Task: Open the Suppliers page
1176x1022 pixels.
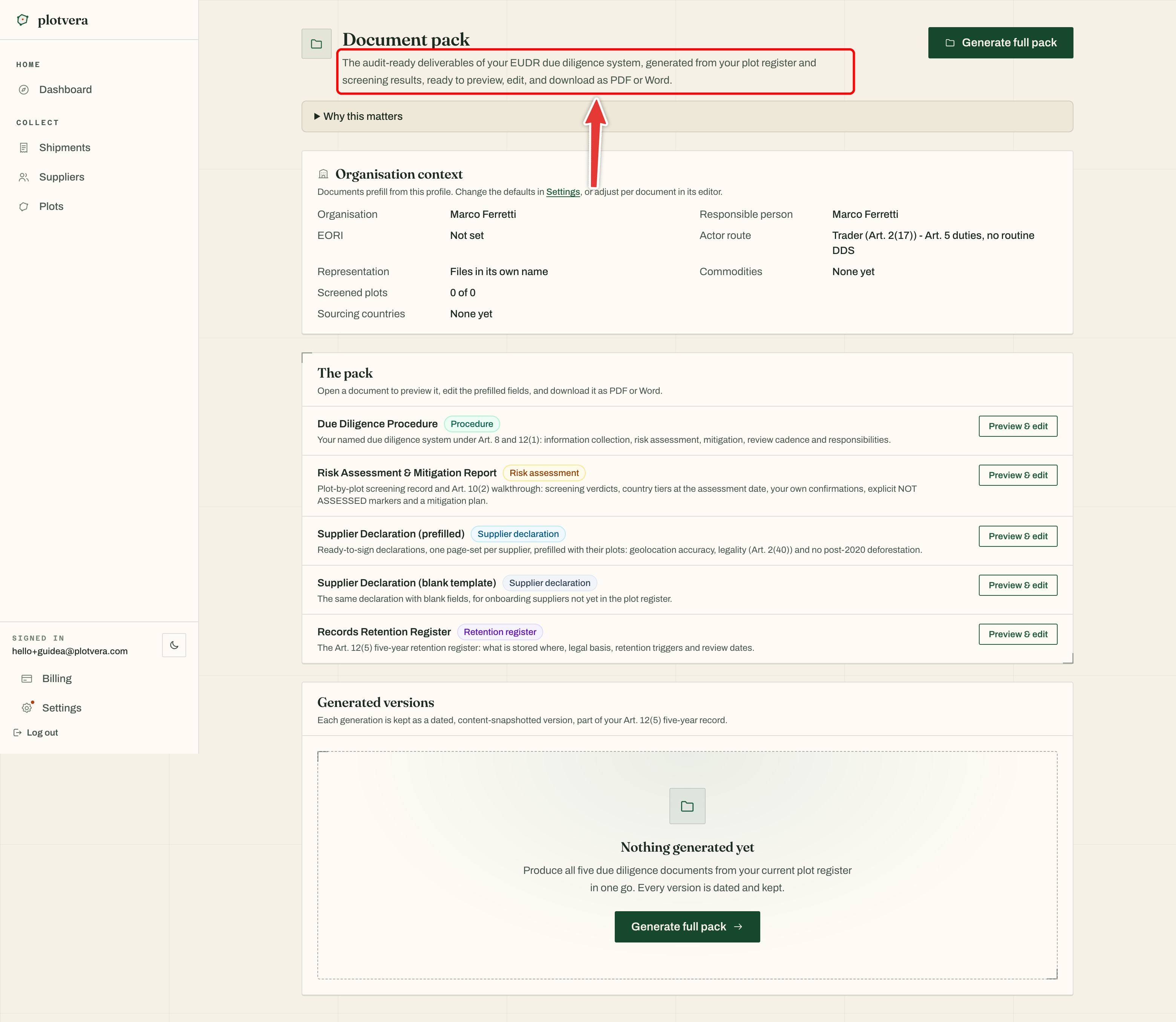Action: tap(61, 177)
